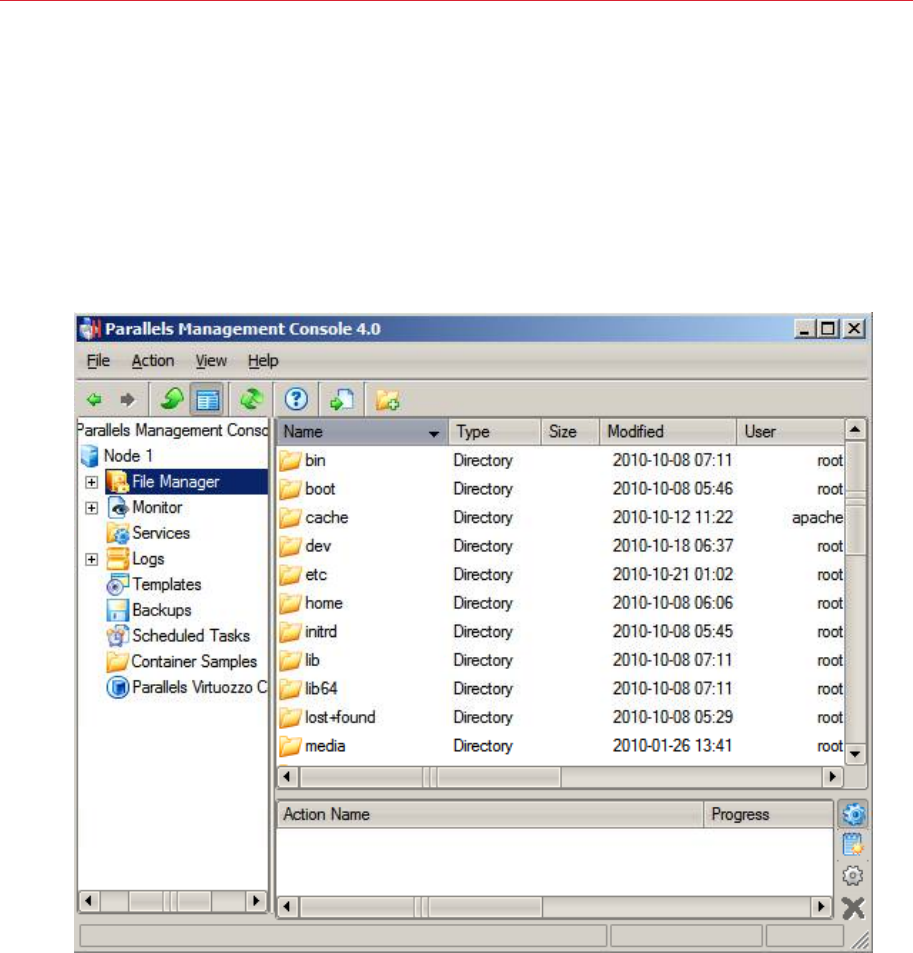Expand the Logs tree node
This screenshot has height=953, width=913.
point(92,559)
